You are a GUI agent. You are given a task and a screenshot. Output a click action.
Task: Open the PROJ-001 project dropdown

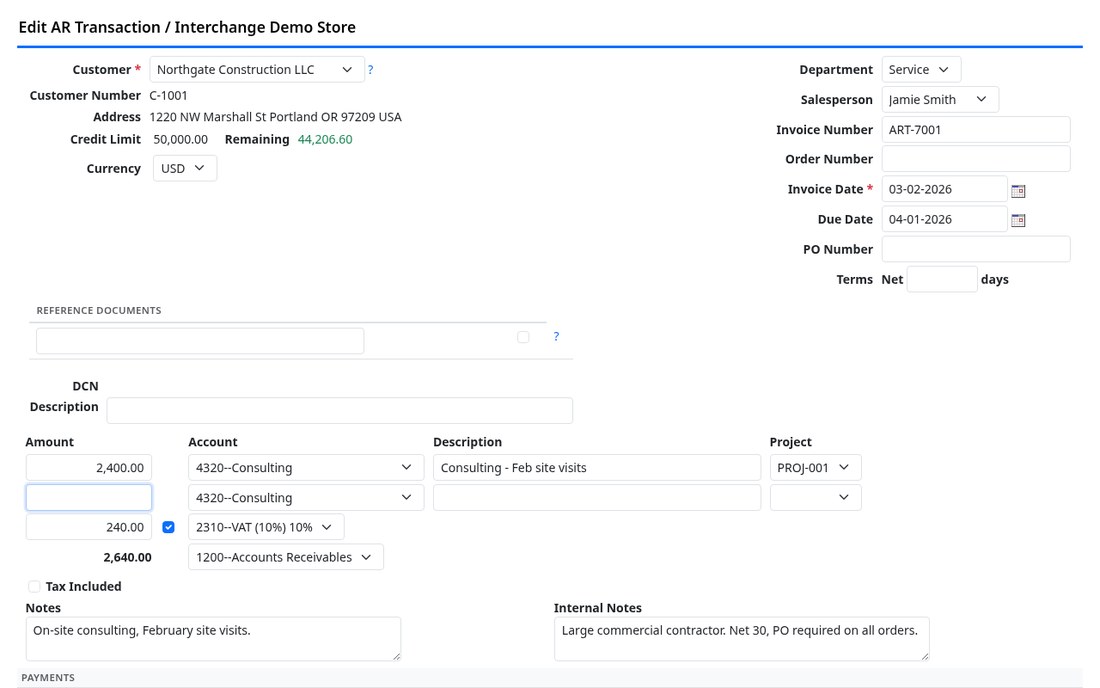point(815,468)
